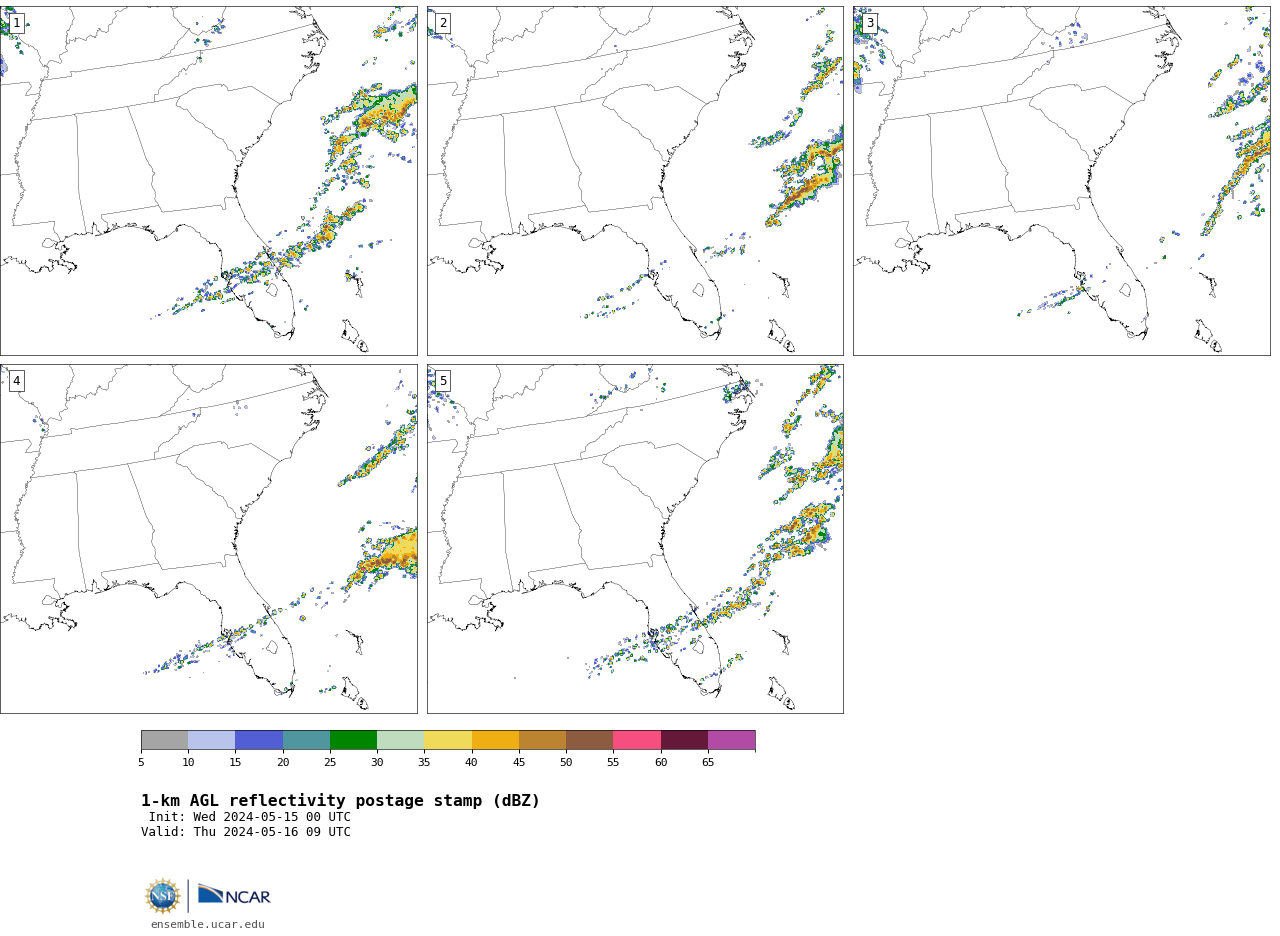Click the number label '3' on third panel

870,23
